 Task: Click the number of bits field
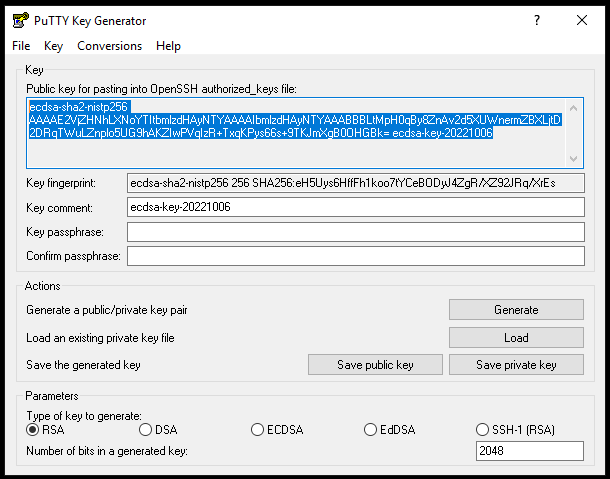529,451
